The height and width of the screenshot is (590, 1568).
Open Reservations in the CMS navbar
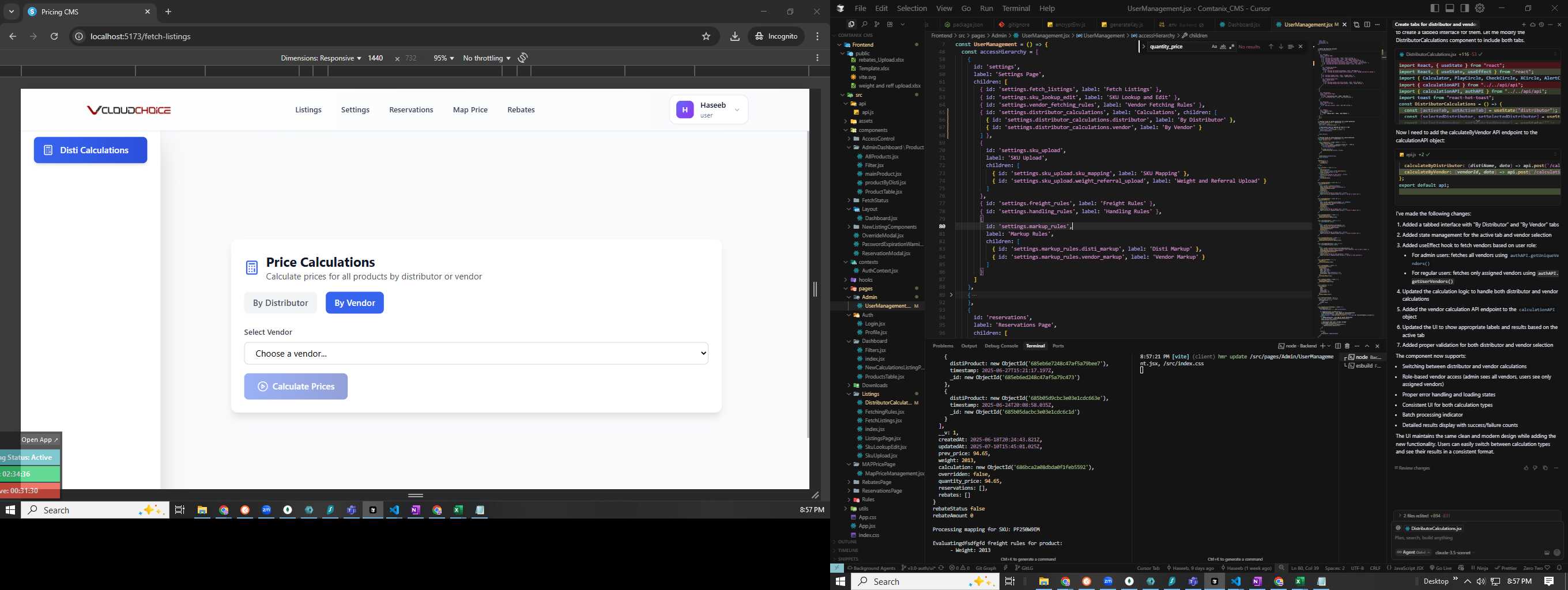[x=411, y=110]
